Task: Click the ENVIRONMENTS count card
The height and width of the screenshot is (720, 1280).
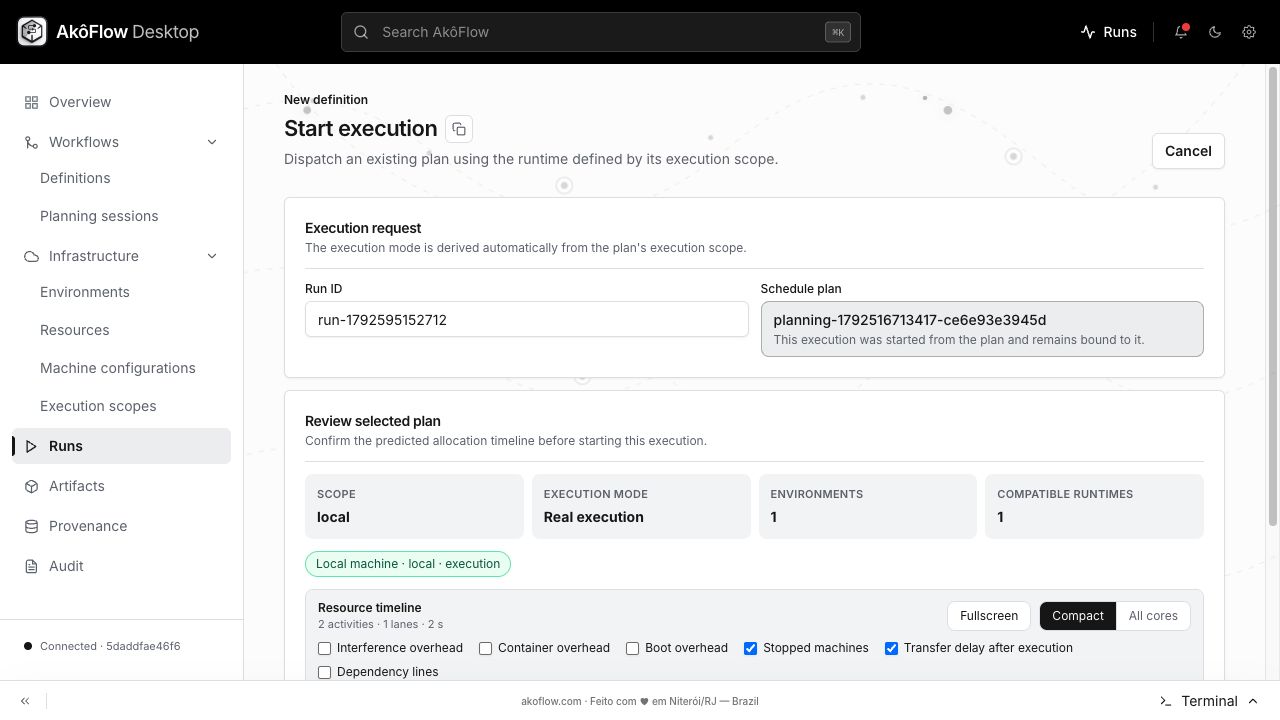Action: (868, 507)
